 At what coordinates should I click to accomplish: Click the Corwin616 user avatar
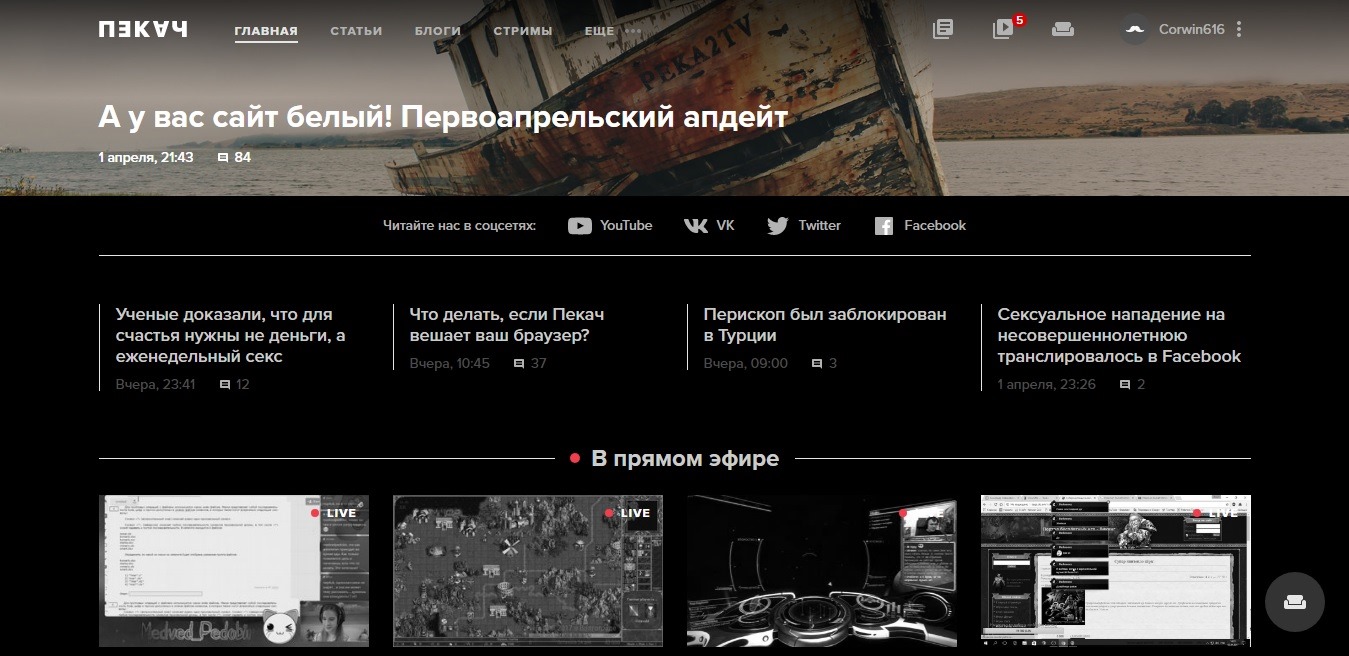[x=1135, y=29]
